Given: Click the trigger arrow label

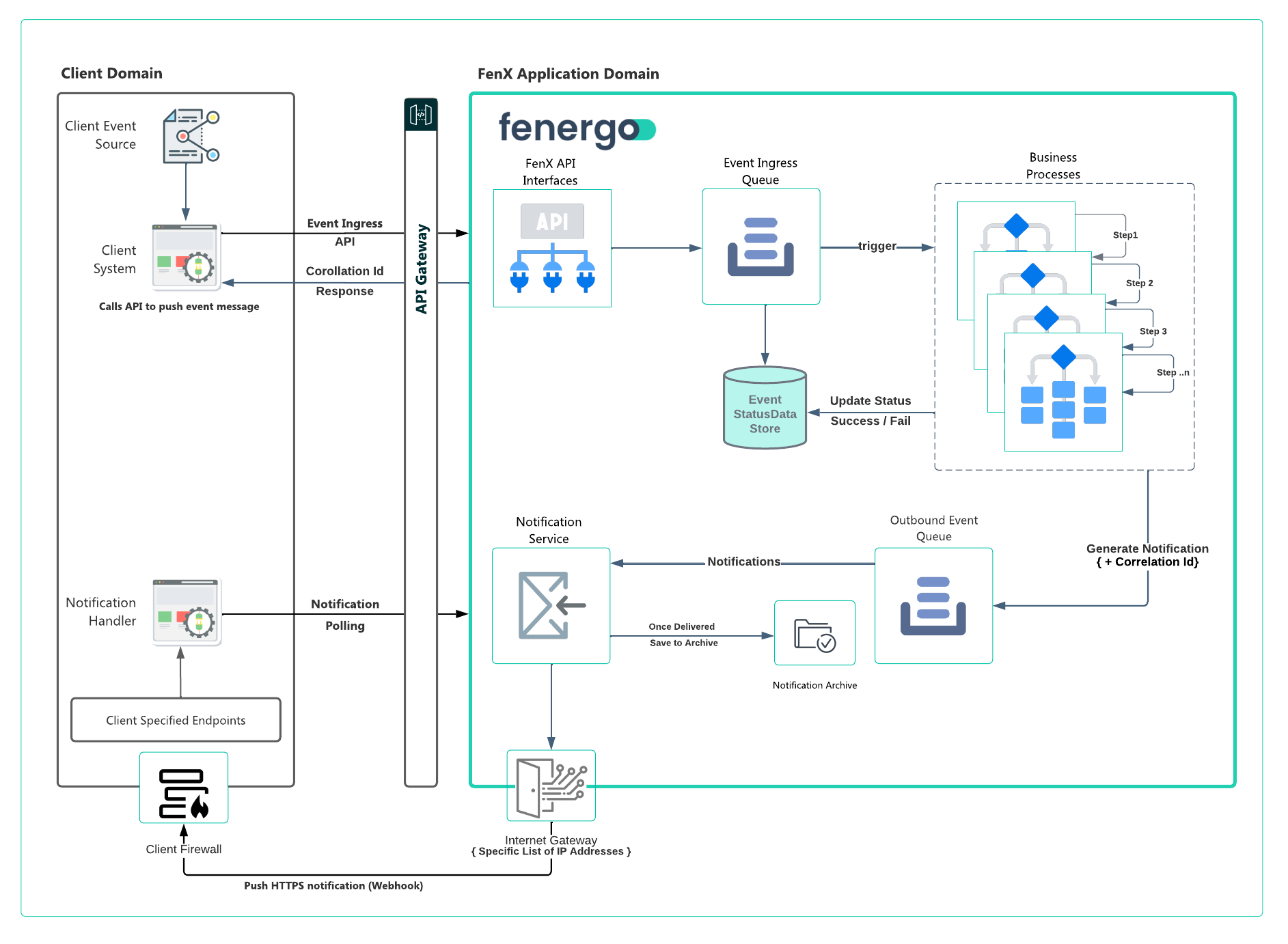Looking at the screenshot, I should click(877, 246).
